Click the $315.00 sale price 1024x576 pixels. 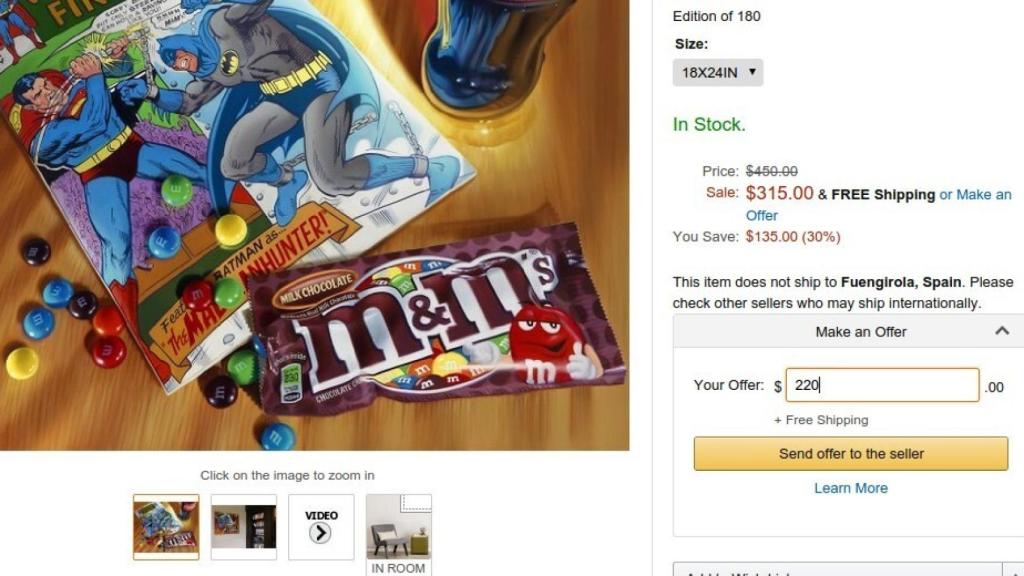(x=779, y=193)
